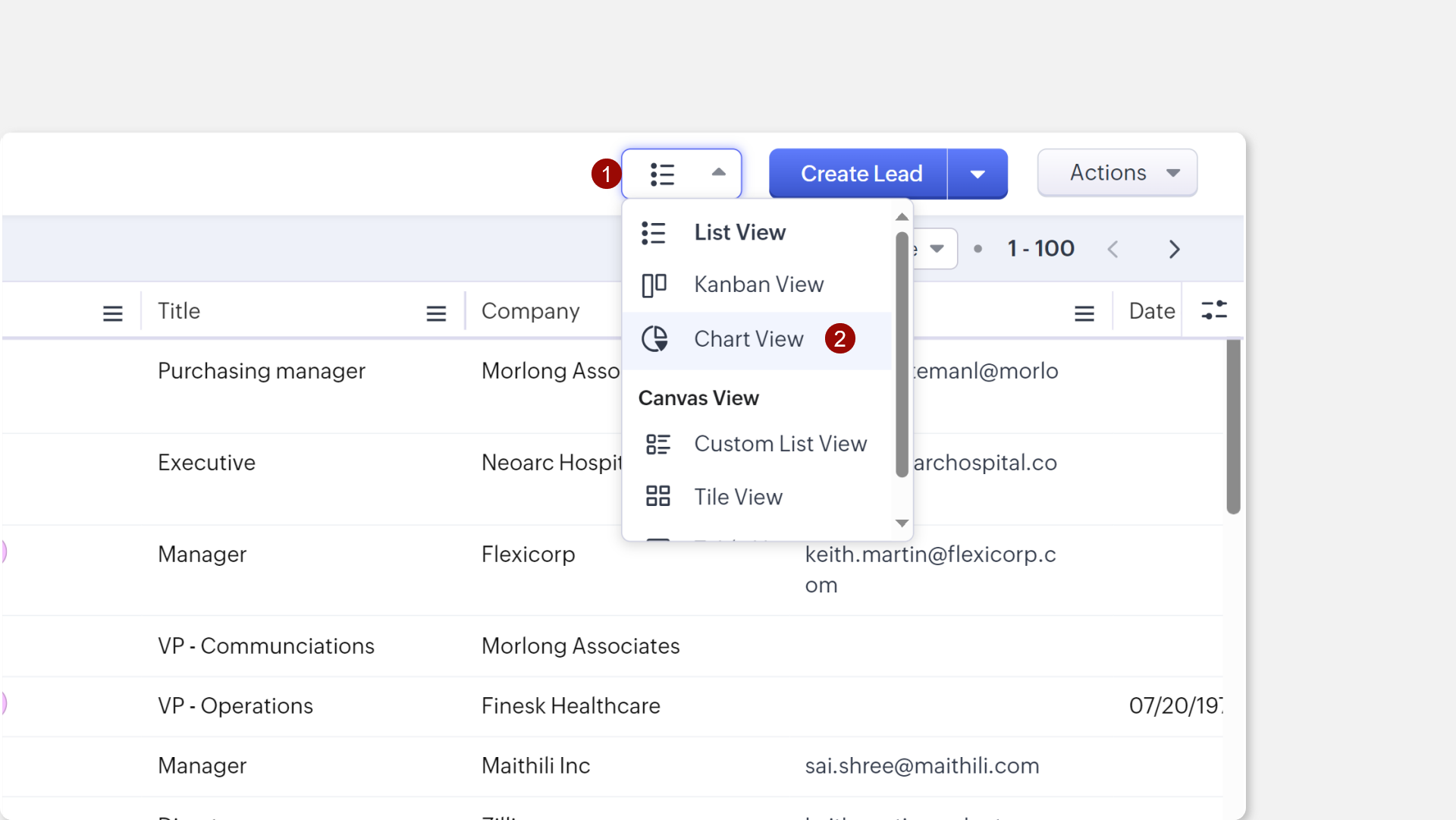The width and height of the screenshot is (1456, 820).
Task: Expand Create Lead split-button arrow
Action: click(x=977, y=174)
